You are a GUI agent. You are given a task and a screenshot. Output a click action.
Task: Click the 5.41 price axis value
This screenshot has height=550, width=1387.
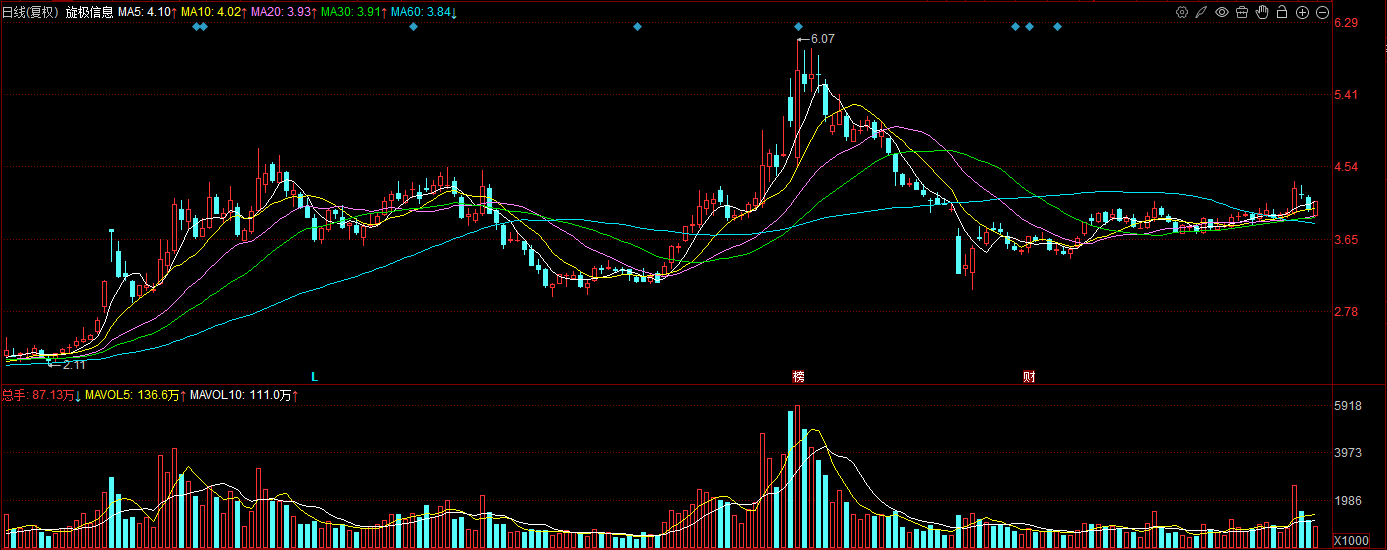click(1348, 95)
